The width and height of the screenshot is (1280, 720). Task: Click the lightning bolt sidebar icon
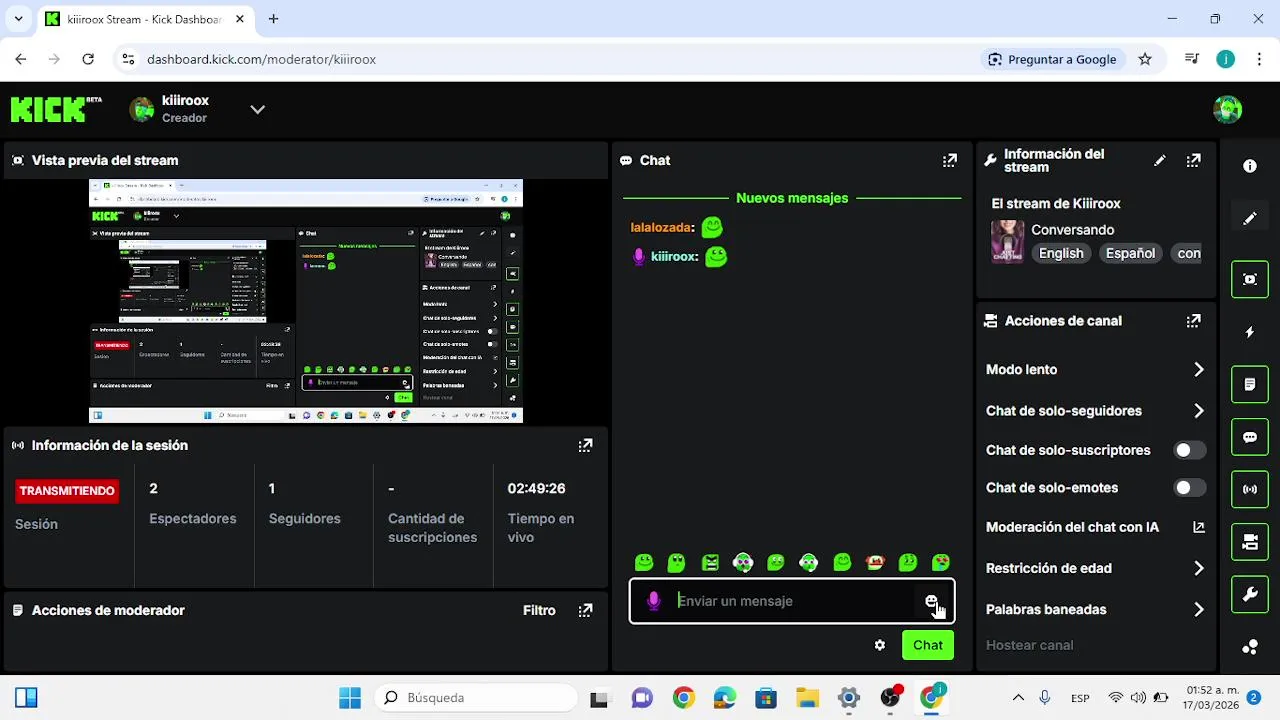pyautogui.click(x=1250, y=332)
